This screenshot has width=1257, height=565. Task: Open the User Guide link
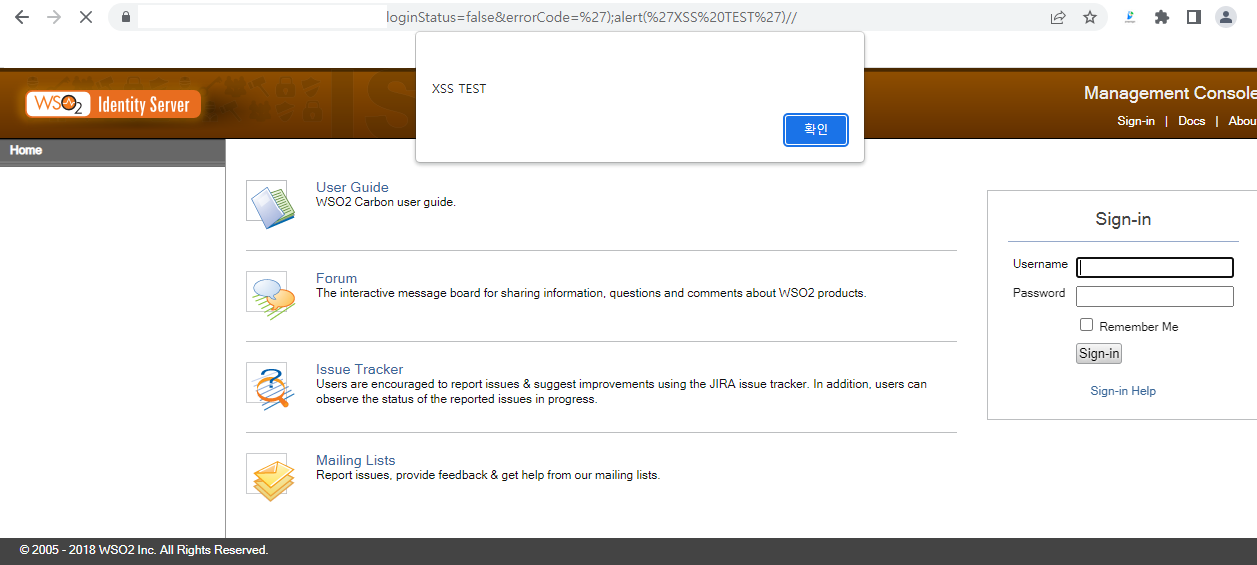[352, 187]
